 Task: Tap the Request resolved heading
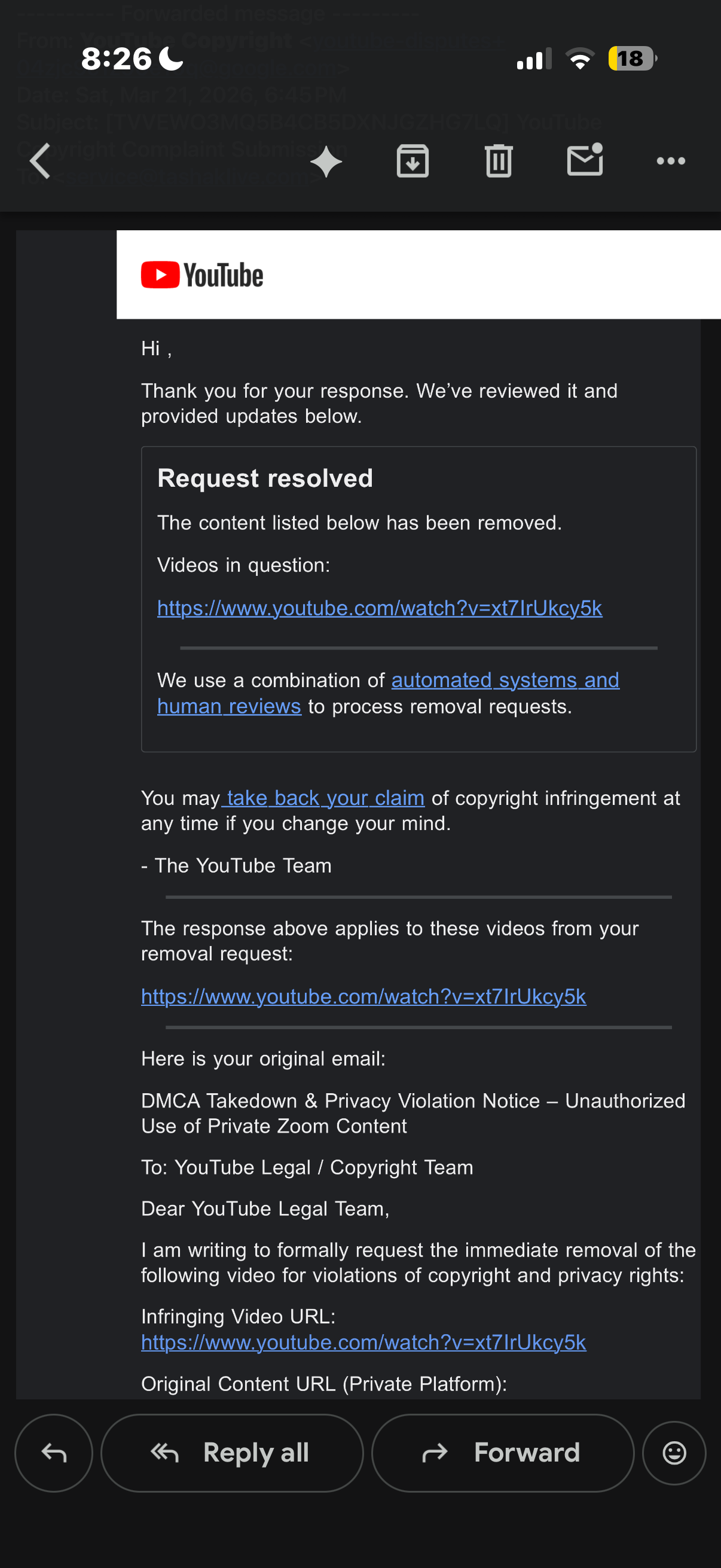pos(265,478)
